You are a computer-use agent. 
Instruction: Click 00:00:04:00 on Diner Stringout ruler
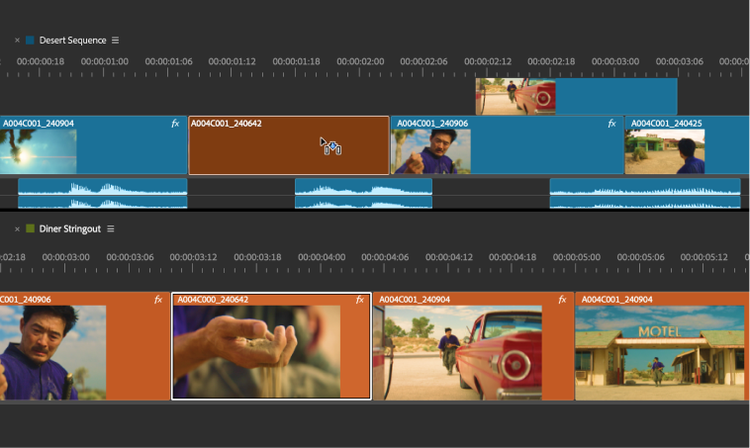(321, 257)
